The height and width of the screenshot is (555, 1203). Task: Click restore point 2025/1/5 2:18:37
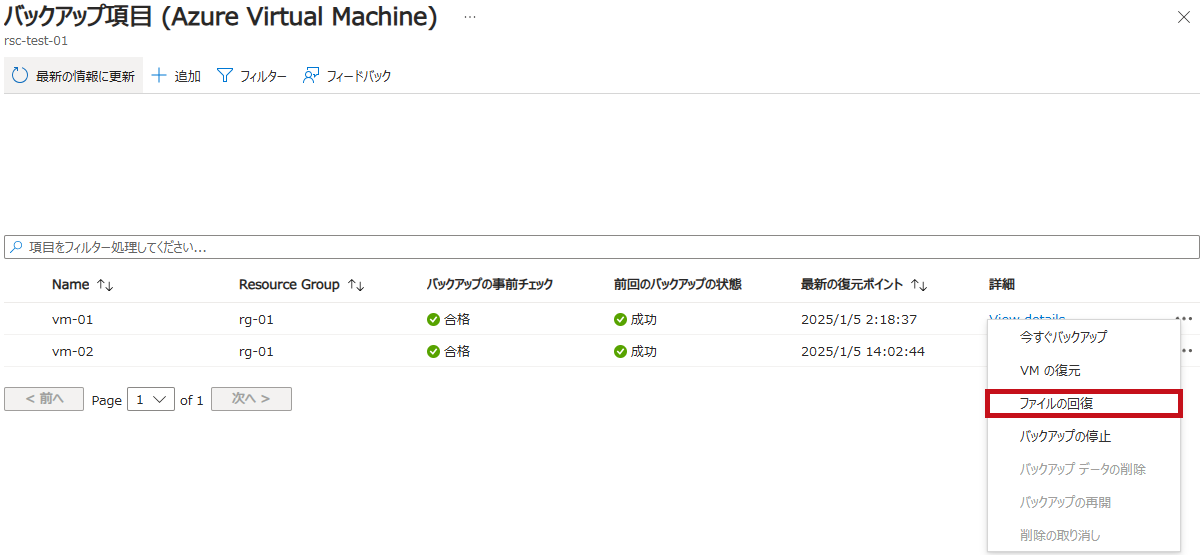point(859,320)
